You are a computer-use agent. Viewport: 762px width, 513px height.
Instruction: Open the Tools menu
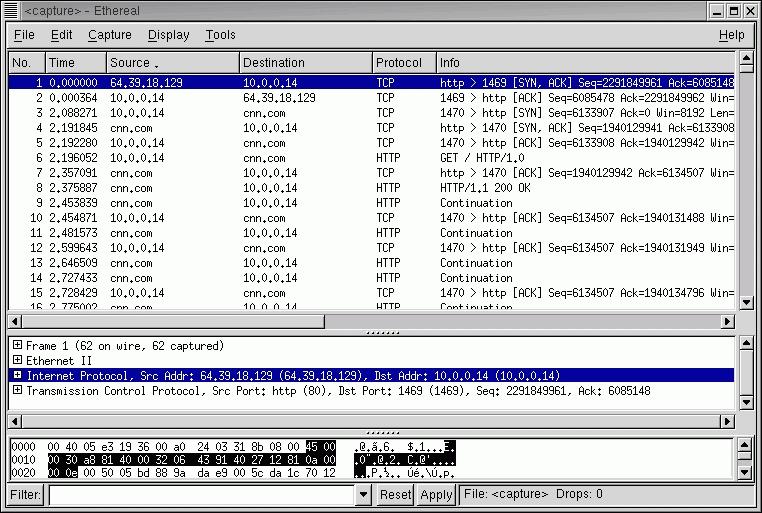tap(220, 35)
